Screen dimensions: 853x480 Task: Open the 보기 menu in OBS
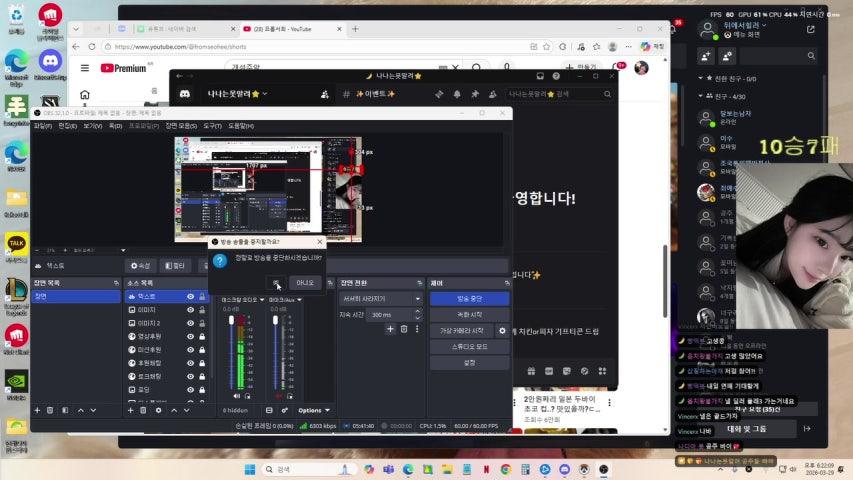pyautogui.click(x=92, y=126)
